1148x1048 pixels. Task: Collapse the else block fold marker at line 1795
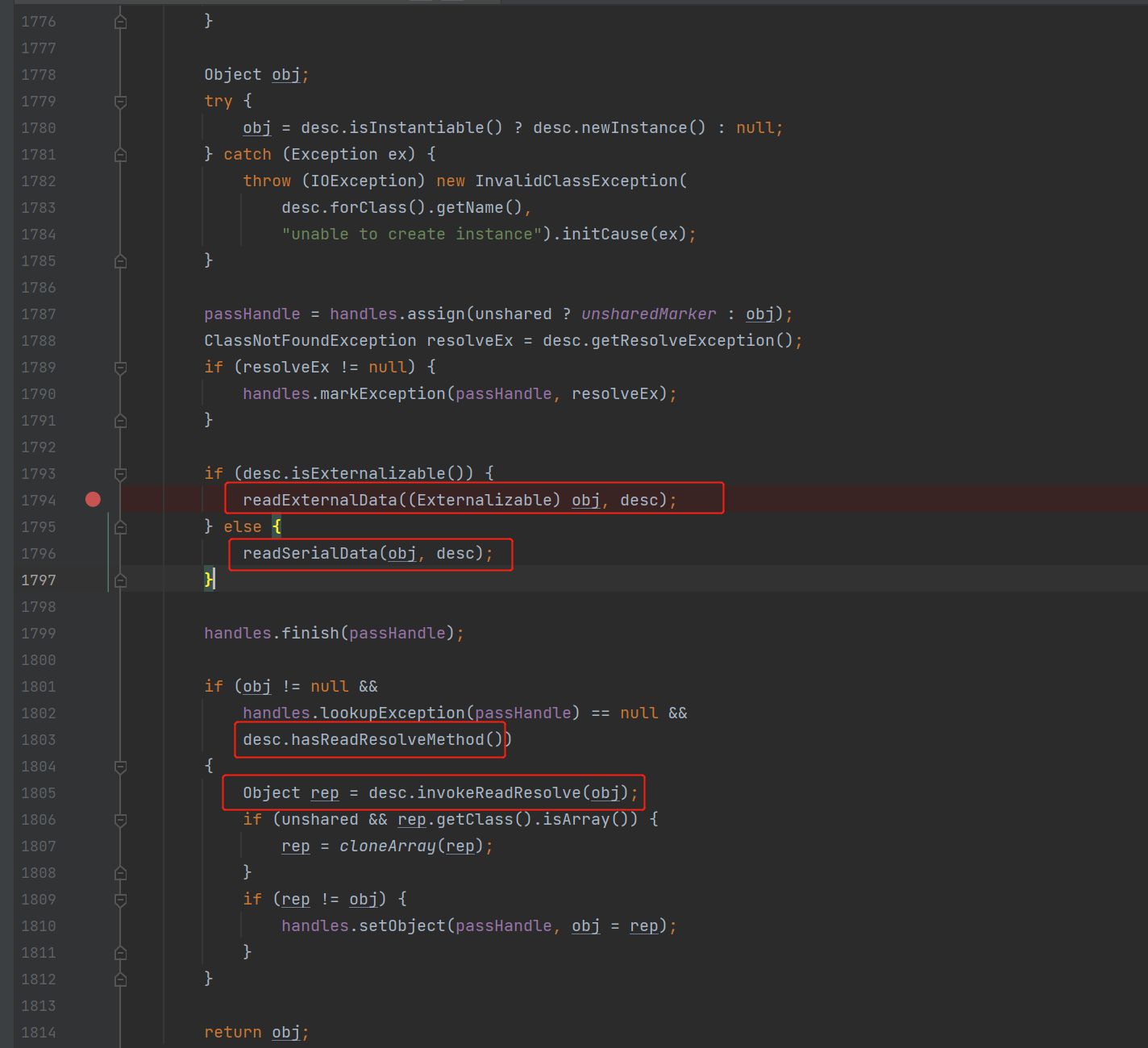click(120, 527)
